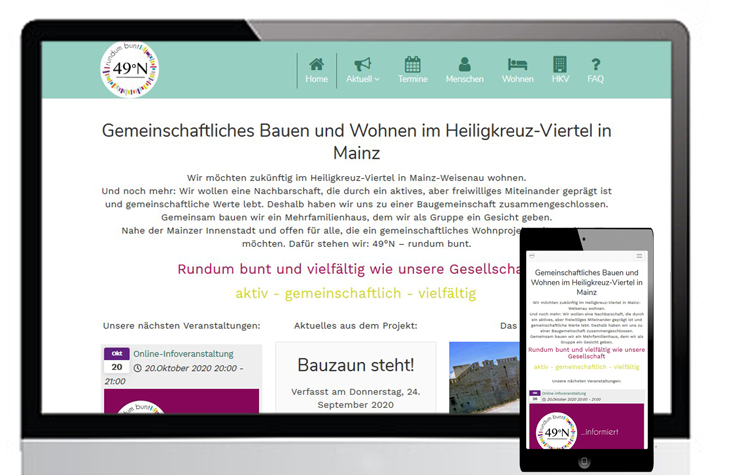Open the hamburger menu on the tablet

tap(640, 256)
